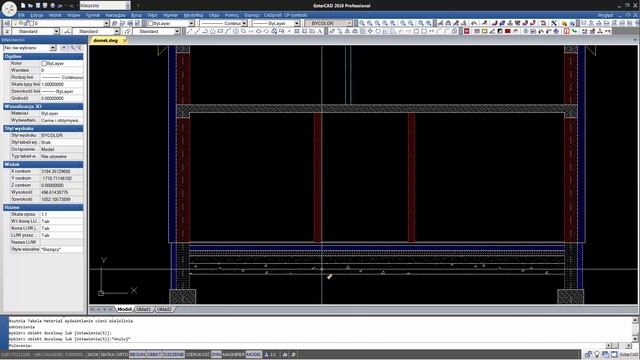This screenshot has width=640, height=360.
Task: Open the CADprofi menu
Action: coord(273,15)
